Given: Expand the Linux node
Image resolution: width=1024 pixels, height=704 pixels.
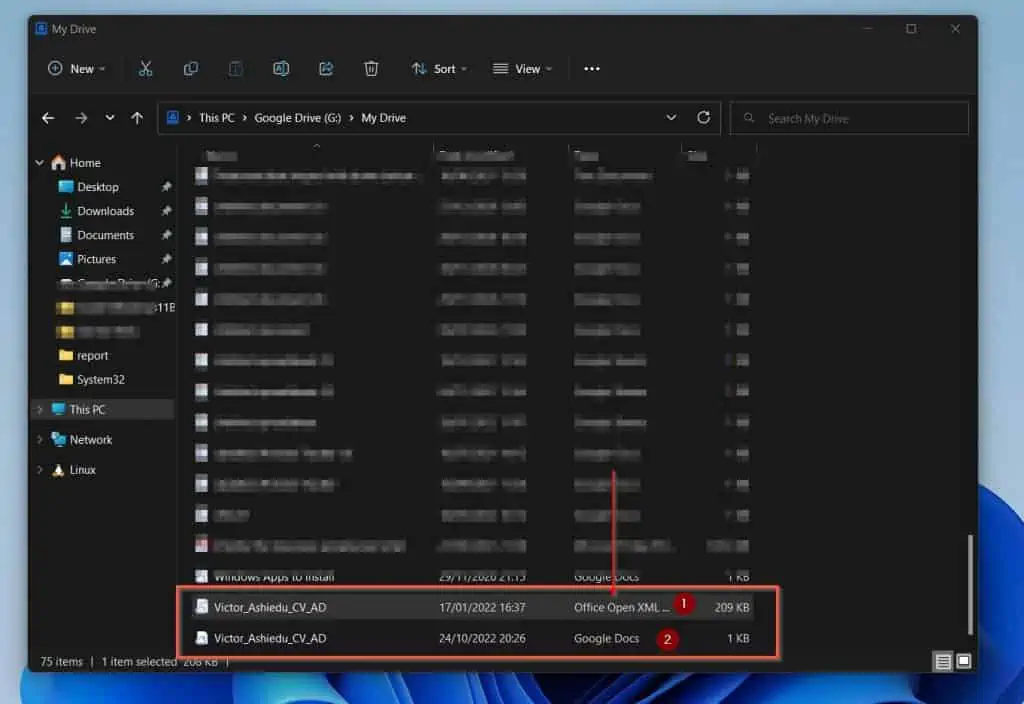Looking at the screenshot, I should 39,470.
